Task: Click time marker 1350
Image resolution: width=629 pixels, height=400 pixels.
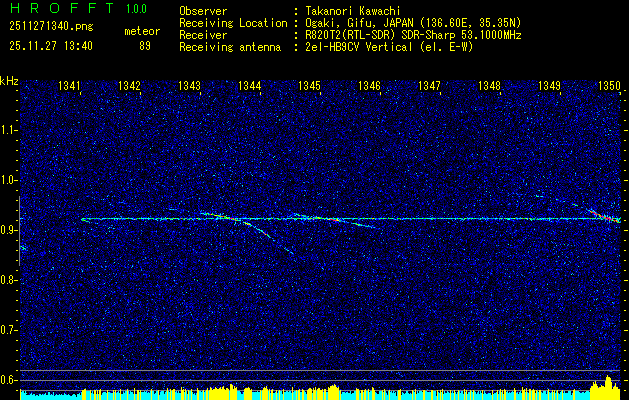Action: pos(610,86)
